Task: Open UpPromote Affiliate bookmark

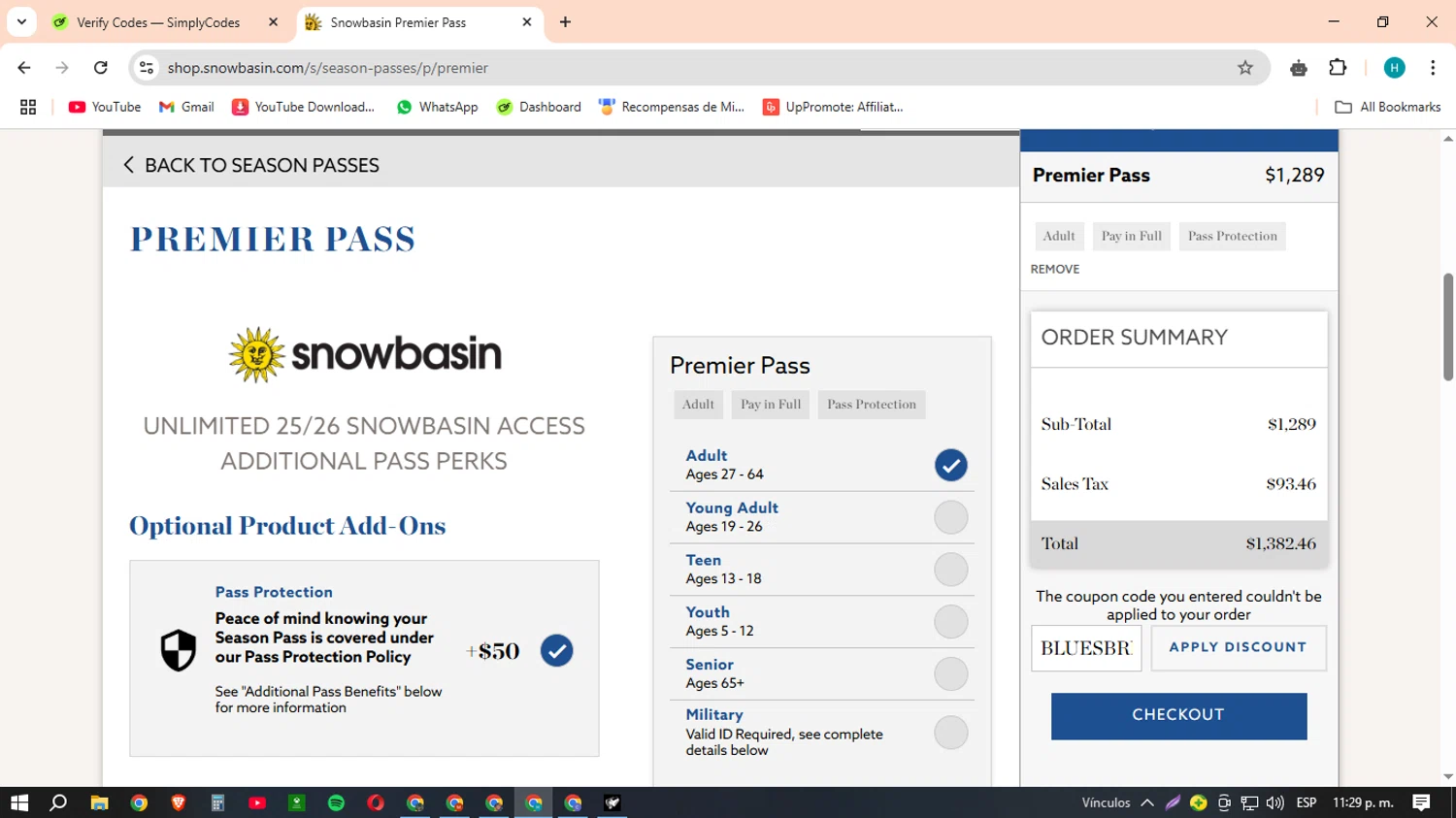Action: [833, 107]
